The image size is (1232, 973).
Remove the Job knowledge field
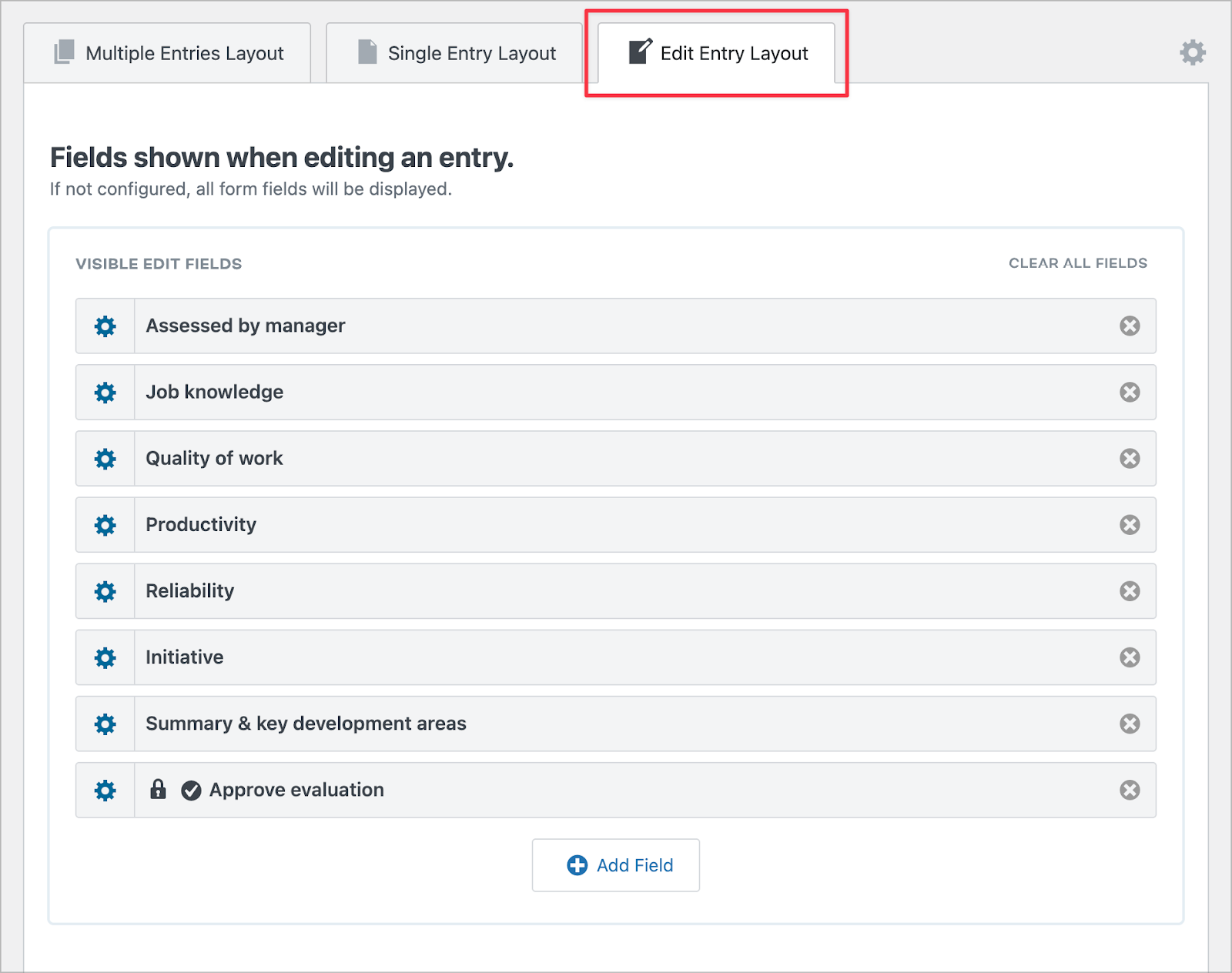[x=1130, y=392]
